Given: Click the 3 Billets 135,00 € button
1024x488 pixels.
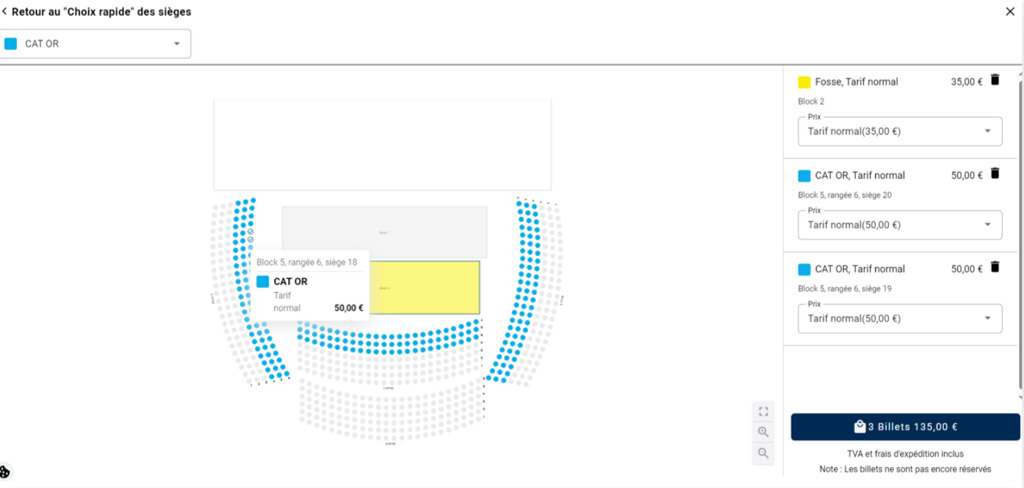Looking at the screenshot, I should click(x=905, y=427).
